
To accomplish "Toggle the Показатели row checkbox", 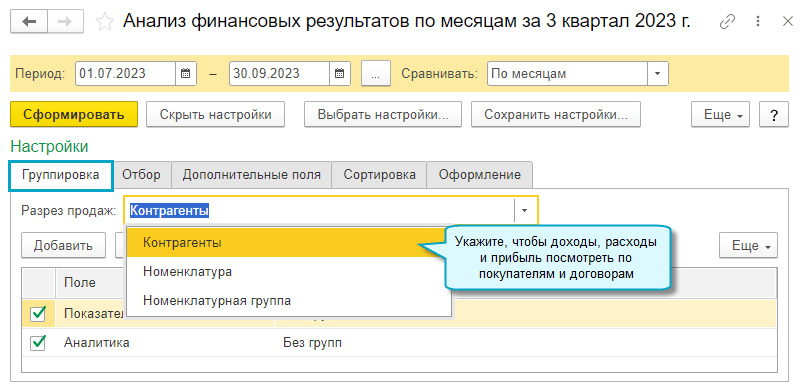I will tap(38, 314).
